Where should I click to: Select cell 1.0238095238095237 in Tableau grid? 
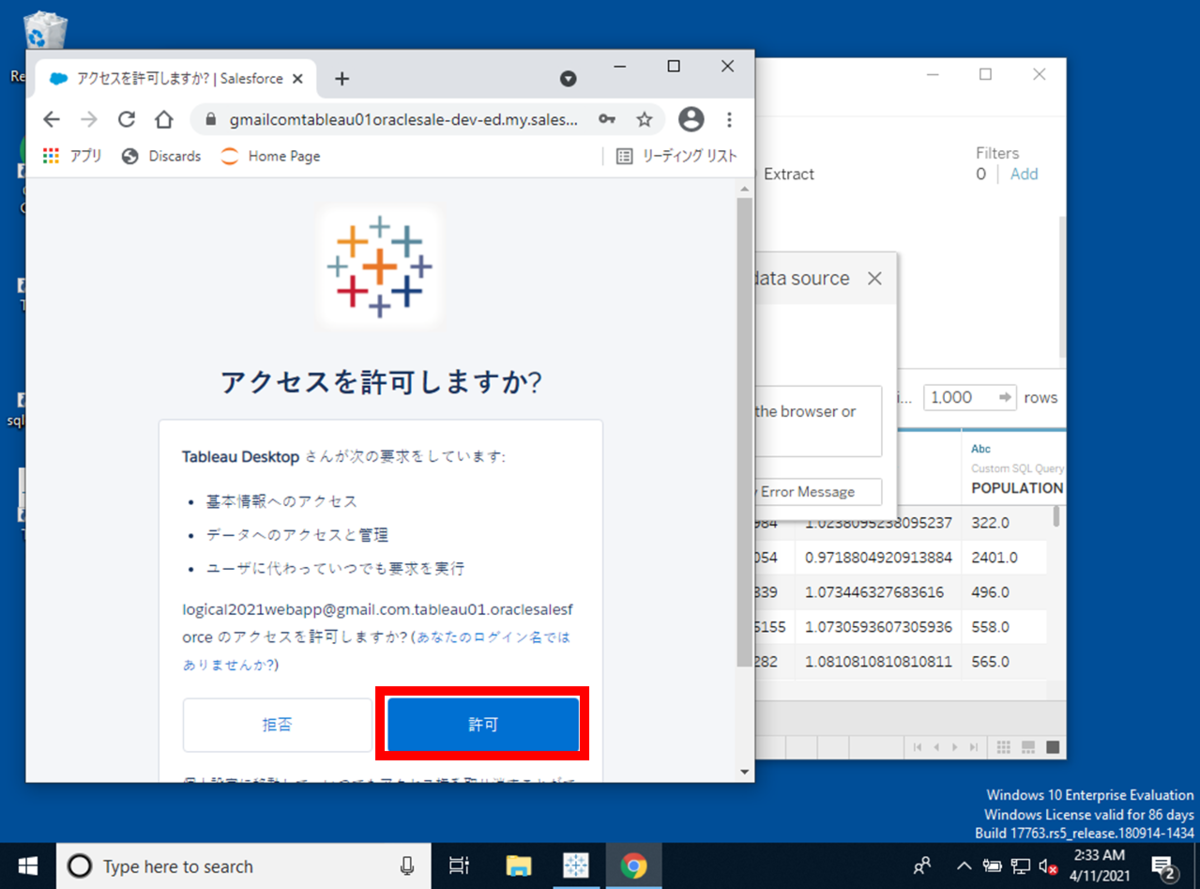878,522
